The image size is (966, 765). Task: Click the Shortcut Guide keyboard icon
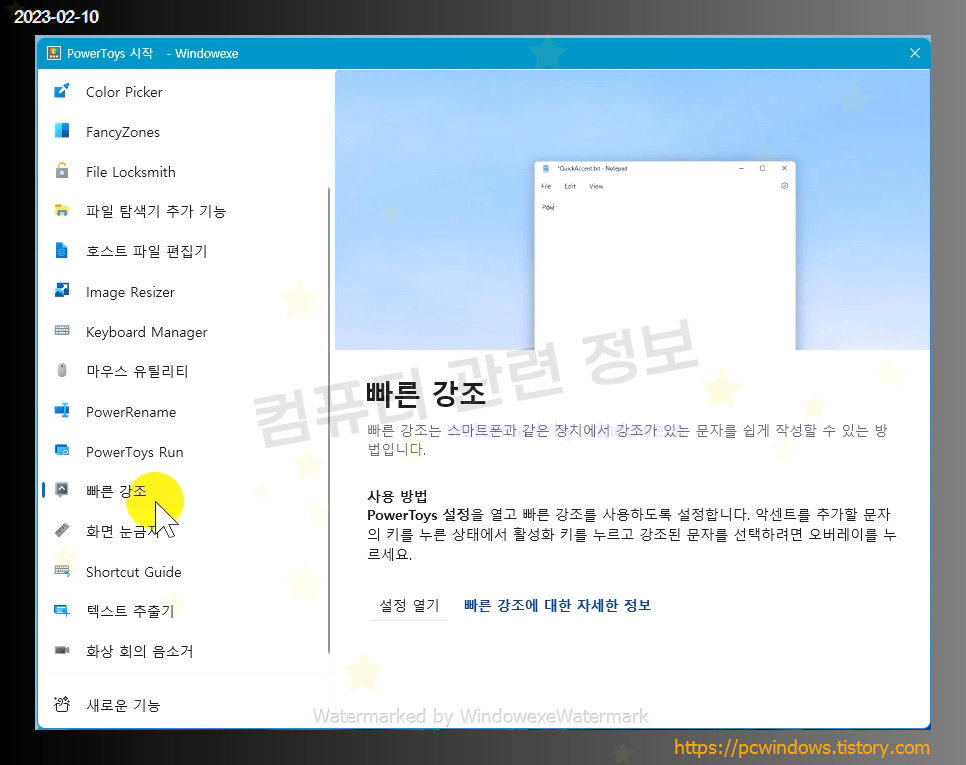tap(62, 570)
